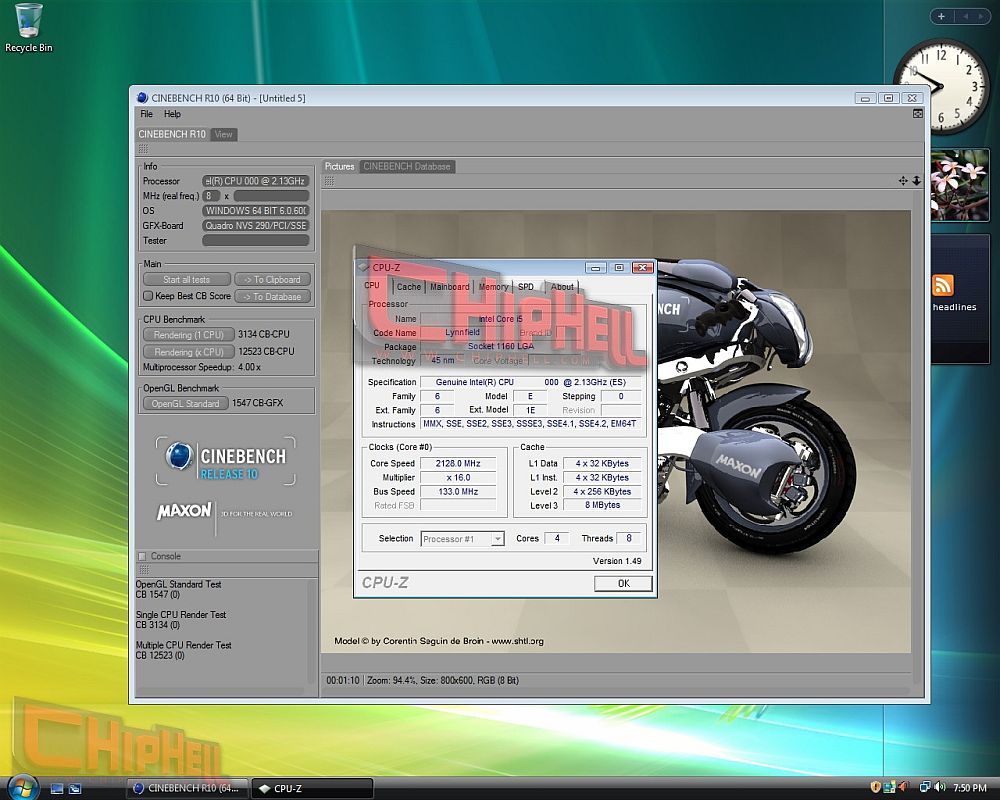This screenshot has width=1000, height=800.
Task: Click the empty Tester input field
Action: (x=256, y=241)
